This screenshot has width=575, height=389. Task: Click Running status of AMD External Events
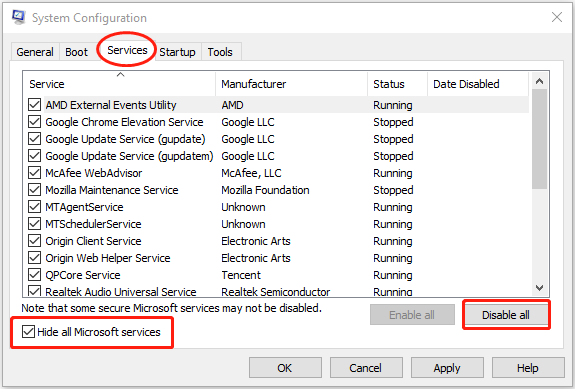pyautogui.click(x=393, y=105)
